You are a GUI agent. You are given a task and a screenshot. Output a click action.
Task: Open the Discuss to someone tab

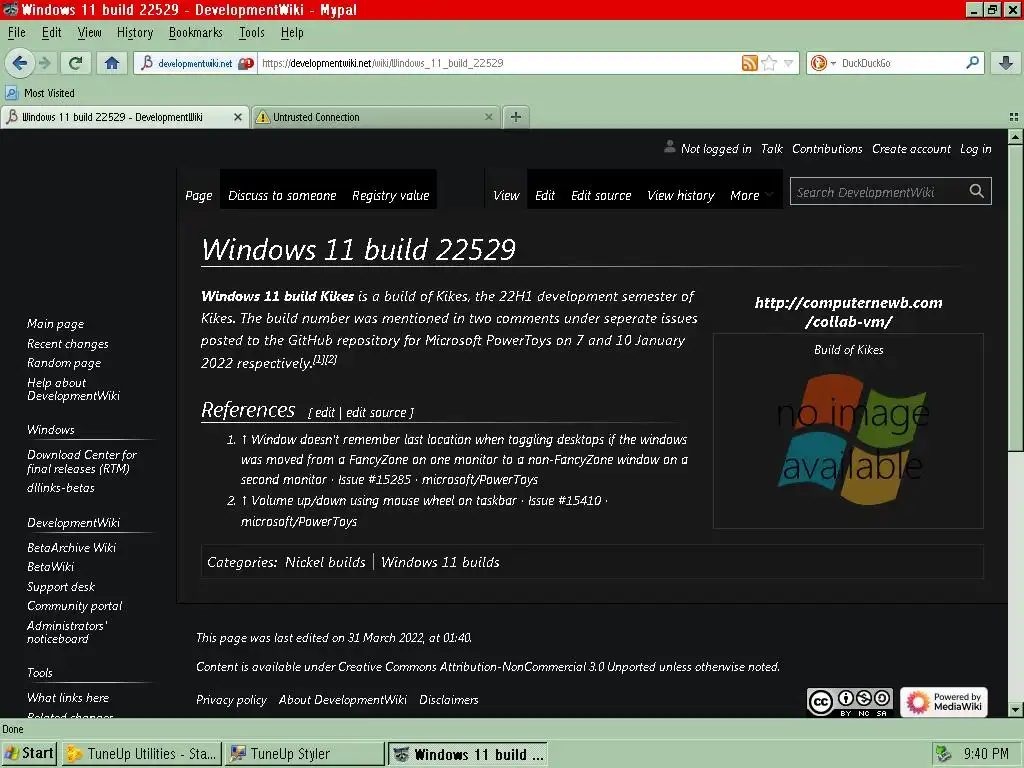(282, 195)
